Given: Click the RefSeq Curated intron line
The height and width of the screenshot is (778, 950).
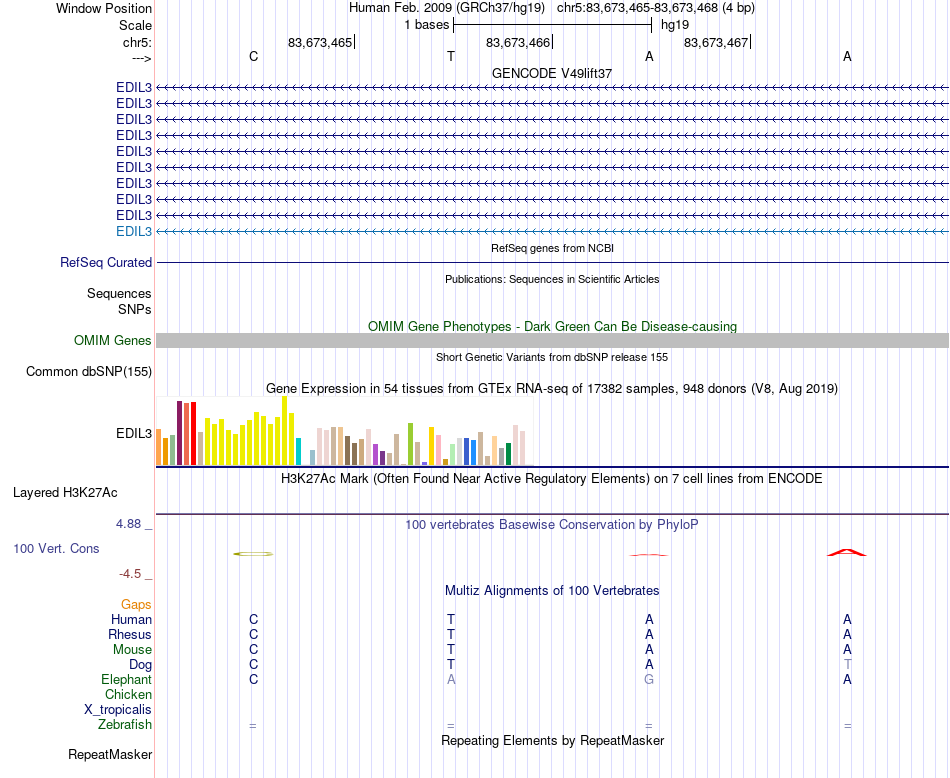Looking at the screenshot, I should point(552,262).
